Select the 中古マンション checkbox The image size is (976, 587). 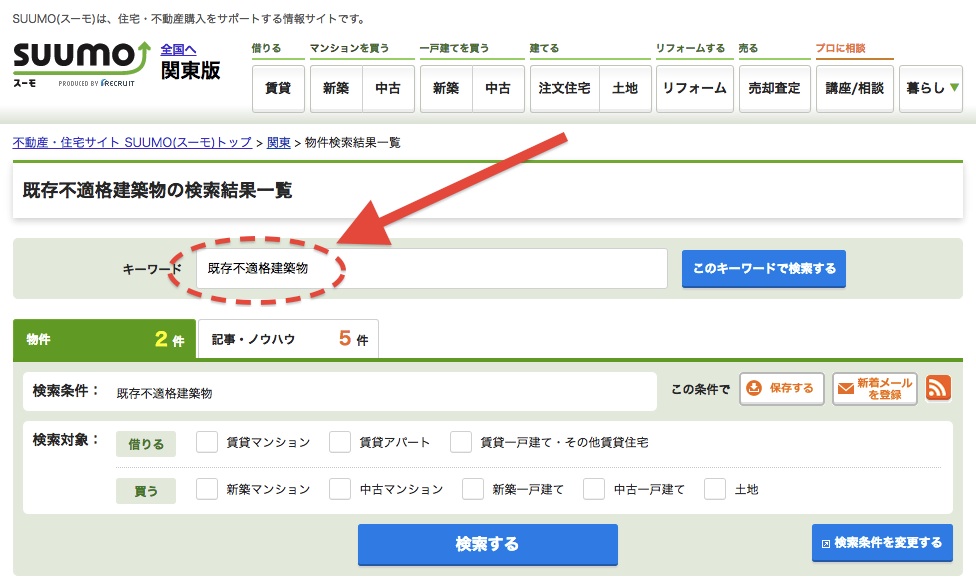click(340, 489)
